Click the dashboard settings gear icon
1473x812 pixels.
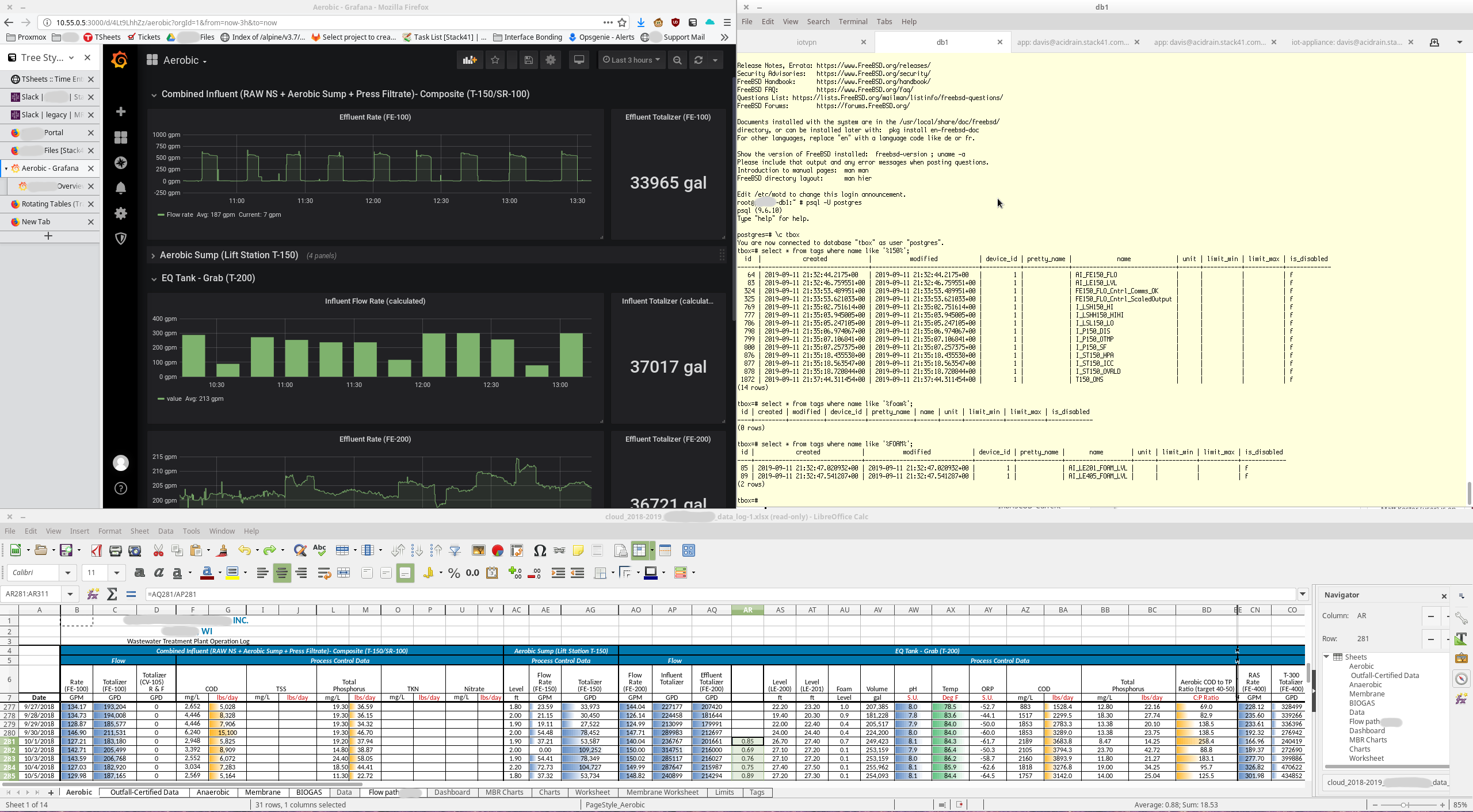point(550,60)
